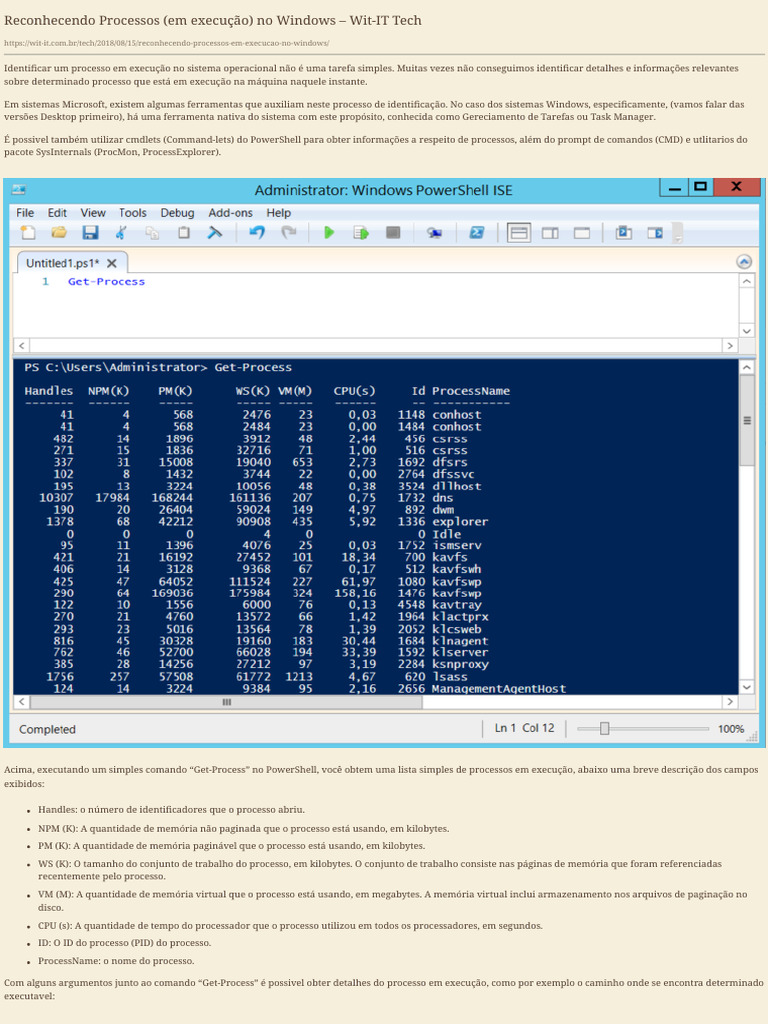Image resolution: width=768 pixels, height=1024 pixels.
Task: Collapse the script pane with the round chevron
Action: (744, 262)
